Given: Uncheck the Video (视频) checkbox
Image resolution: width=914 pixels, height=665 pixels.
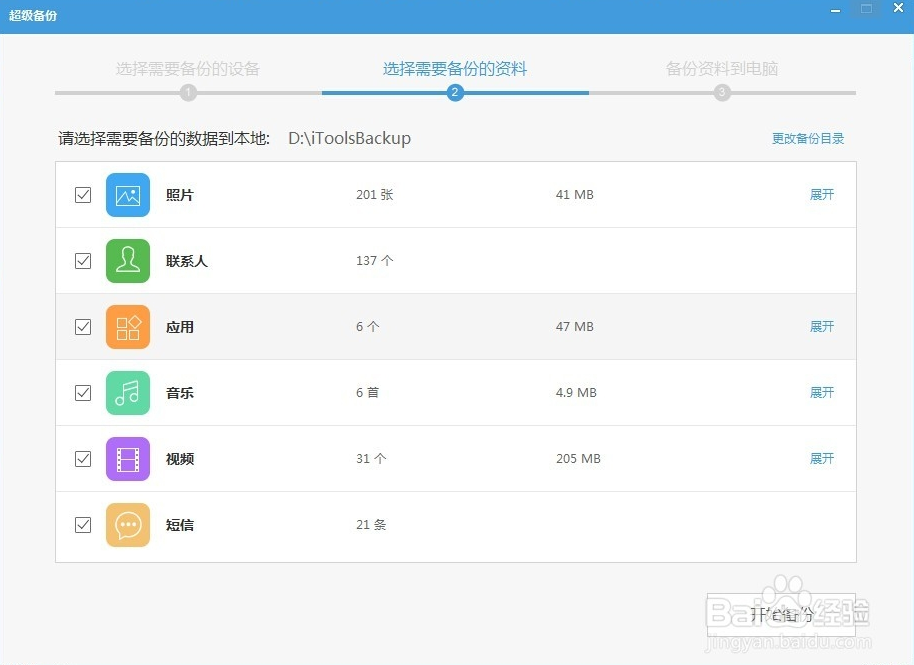Looking at the screenshot, I should pyautogui.click(x=83, y=459).
